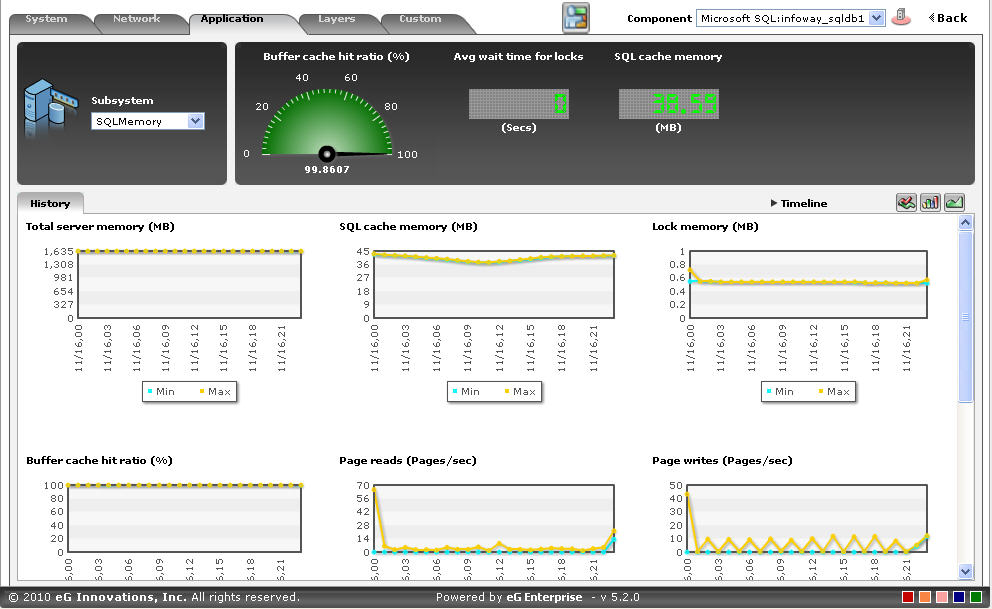Click the Total server memory line chart
This screenshot has width=992, height=609.
(x=189, y=285)
